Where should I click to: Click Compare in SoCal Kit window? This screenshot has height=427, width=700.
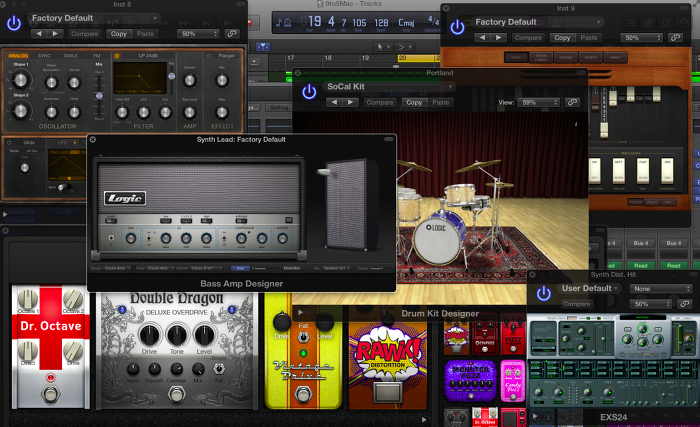380,102
